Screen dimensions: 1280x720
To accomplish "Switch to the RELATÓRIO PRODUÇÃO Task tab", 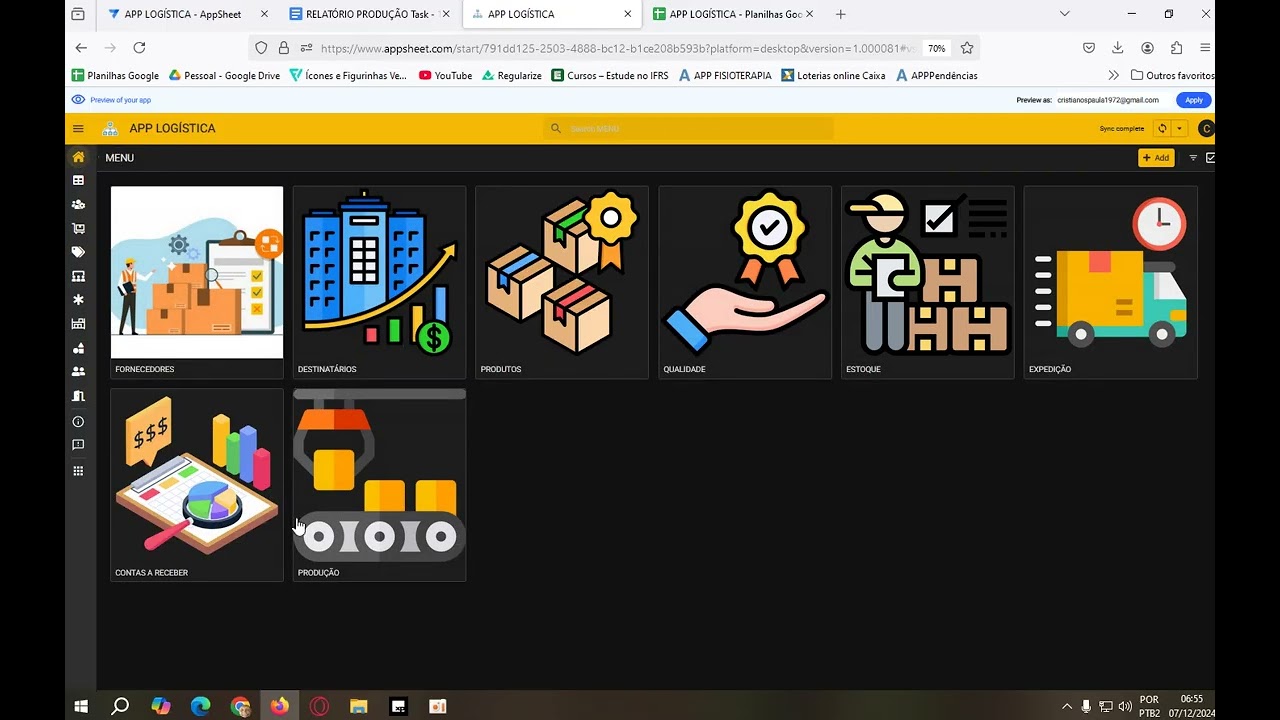I will [369, 14].
